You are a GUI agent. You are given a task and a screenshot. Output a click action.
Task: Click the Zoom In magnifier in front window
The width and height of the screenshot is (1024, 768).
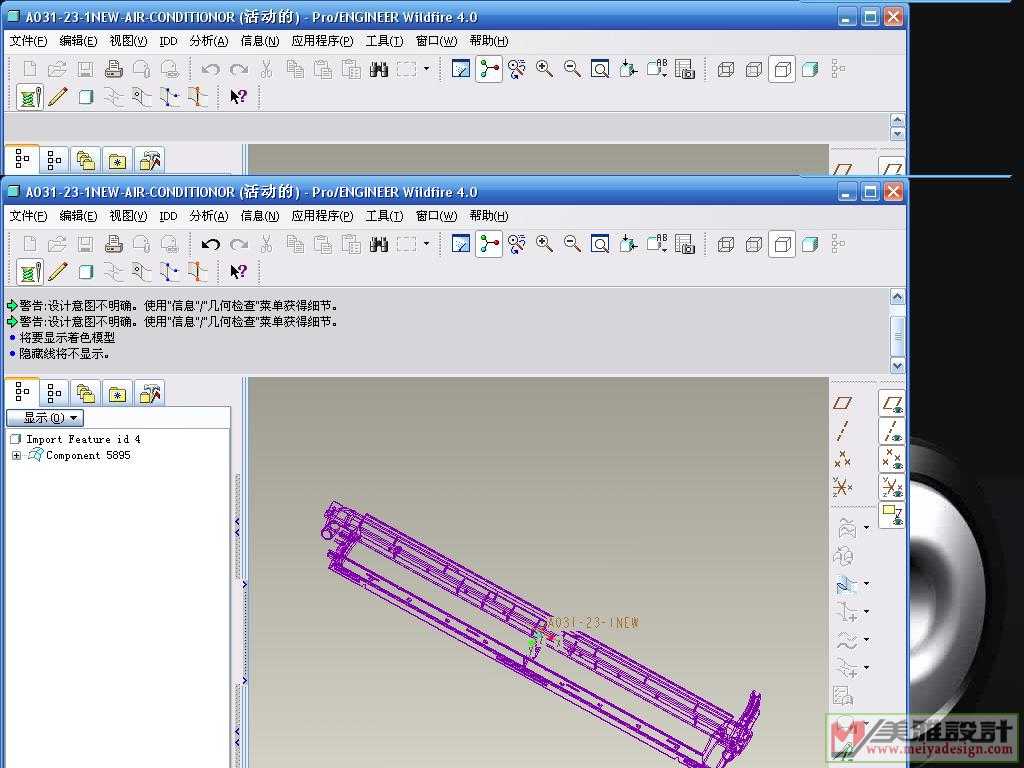pyautogui.click(x=544, y=244)
